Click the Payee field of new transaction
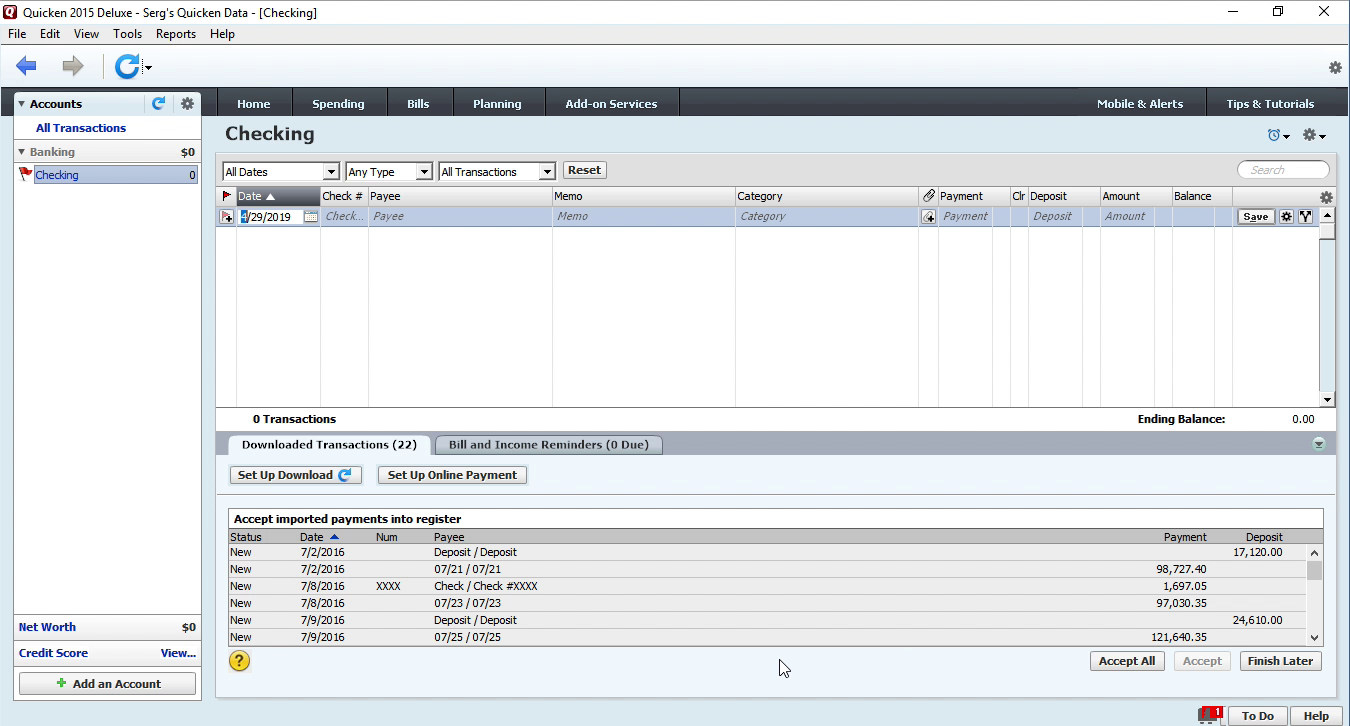 pyautogui.click(x=460, y=216)
